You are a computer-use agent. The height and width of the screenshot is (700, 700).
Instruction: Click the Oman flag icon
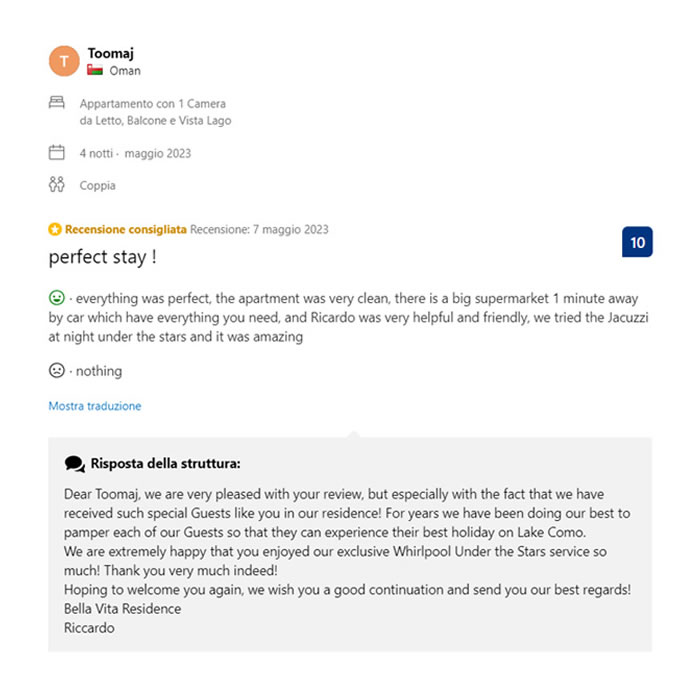(x=95, y=70)
